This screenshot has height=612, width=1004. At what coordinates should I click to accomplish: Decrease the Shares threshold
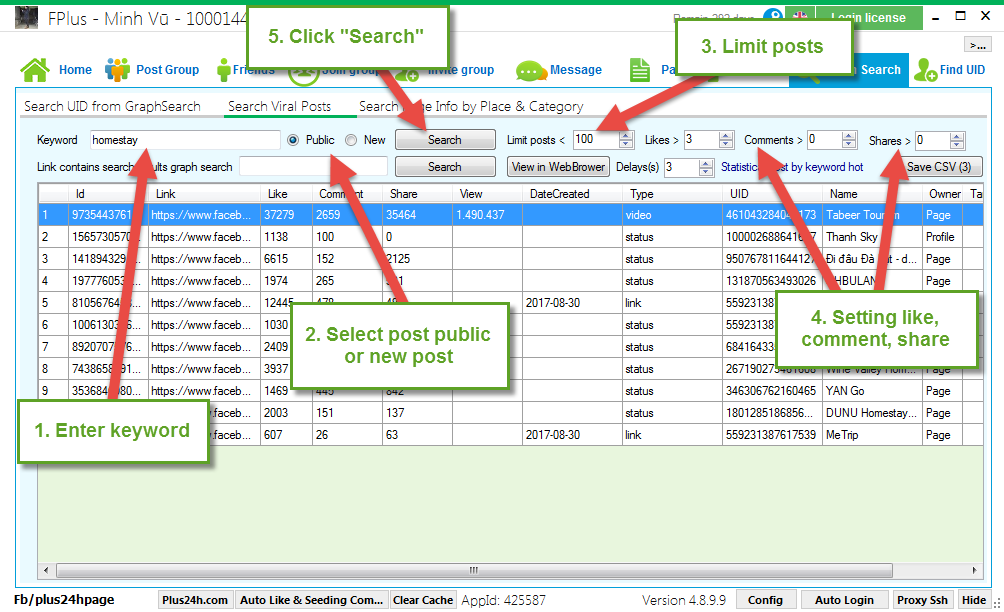[957, 144]
